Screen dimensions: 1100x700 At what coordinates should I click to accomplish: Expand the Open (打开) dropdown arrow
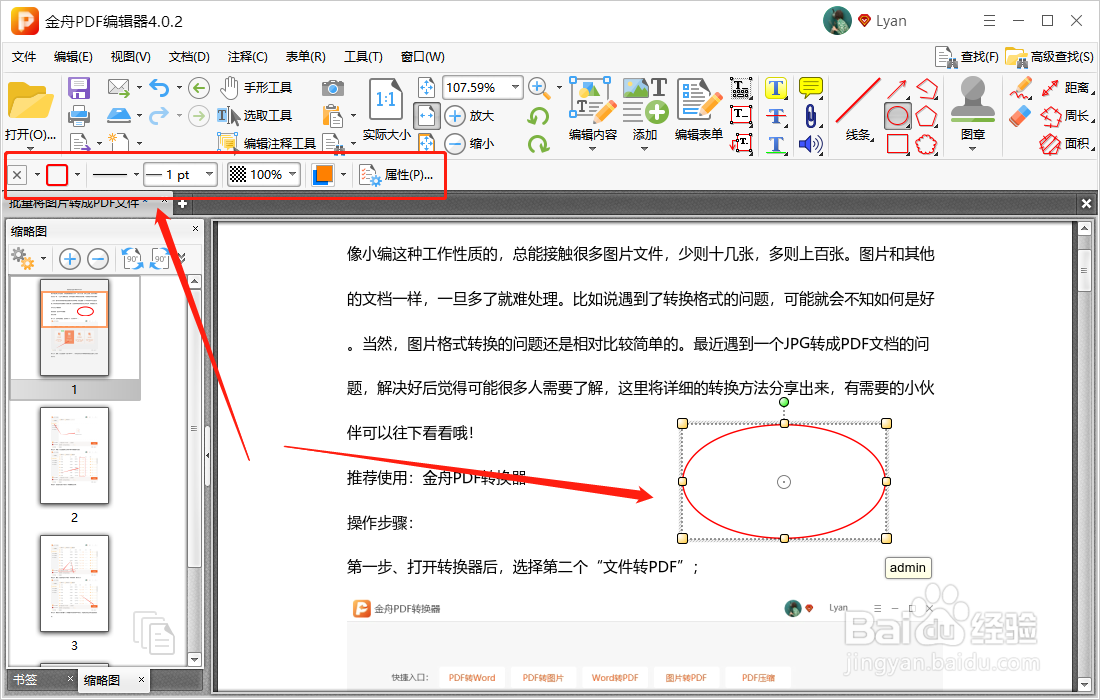[x=30, y=148]
